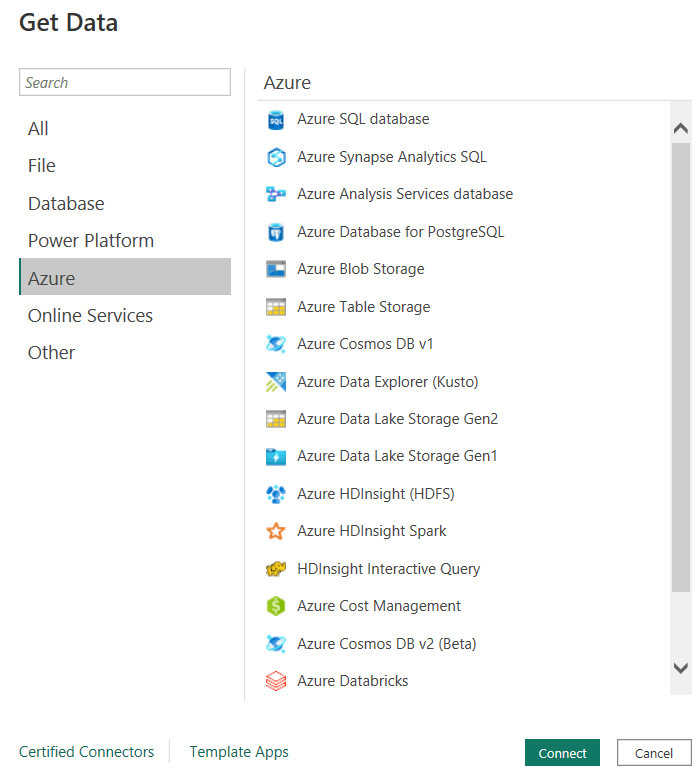Viewport: 698px width, 776px height.
Task: Select the Azure category
Action: (125, 276)
